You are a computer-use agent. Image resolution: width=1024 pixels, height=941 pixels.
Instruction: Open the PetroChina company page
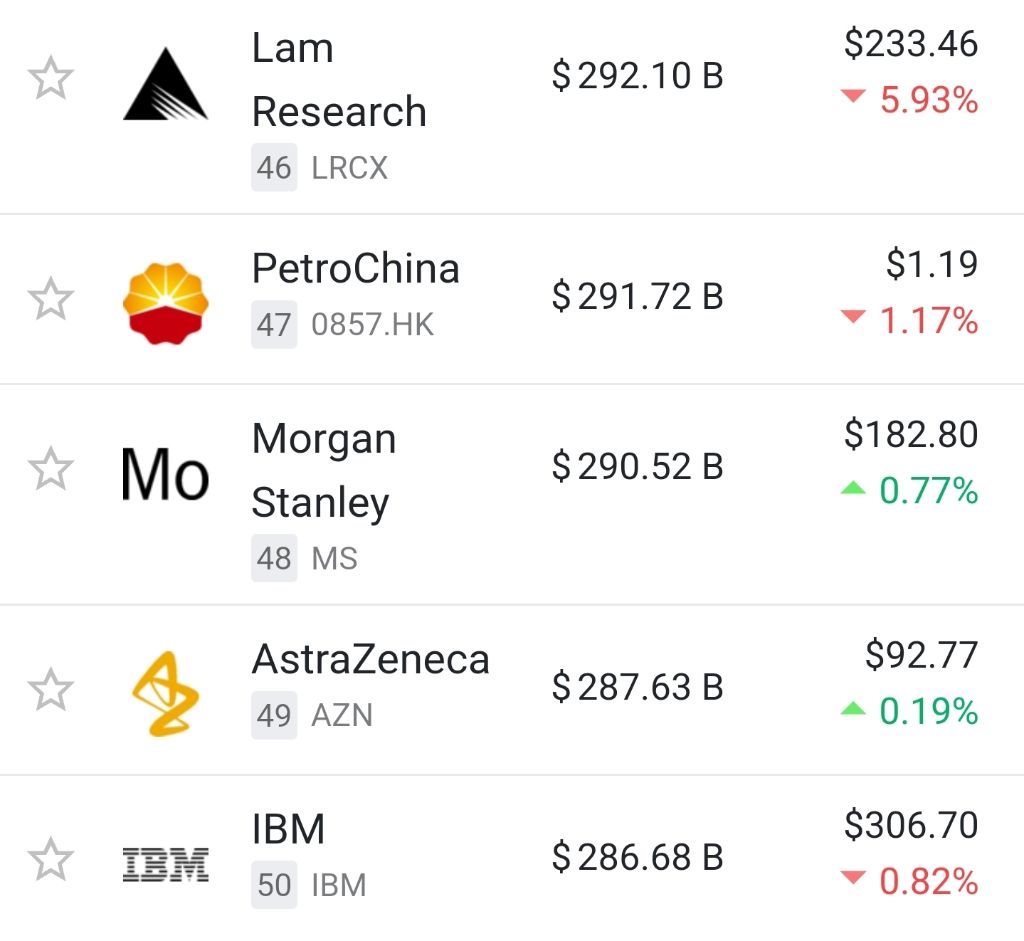355,268
